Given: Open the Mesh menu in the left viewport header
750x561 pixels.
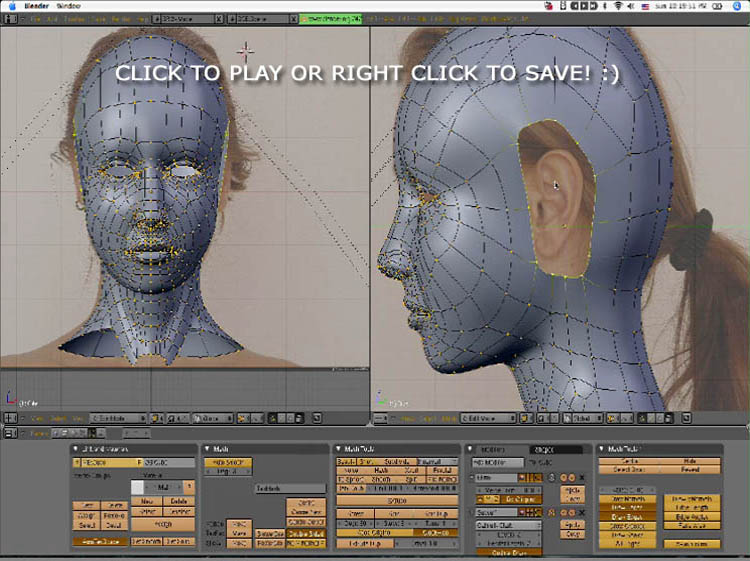Looking at the screenshot, I should 77,418.
